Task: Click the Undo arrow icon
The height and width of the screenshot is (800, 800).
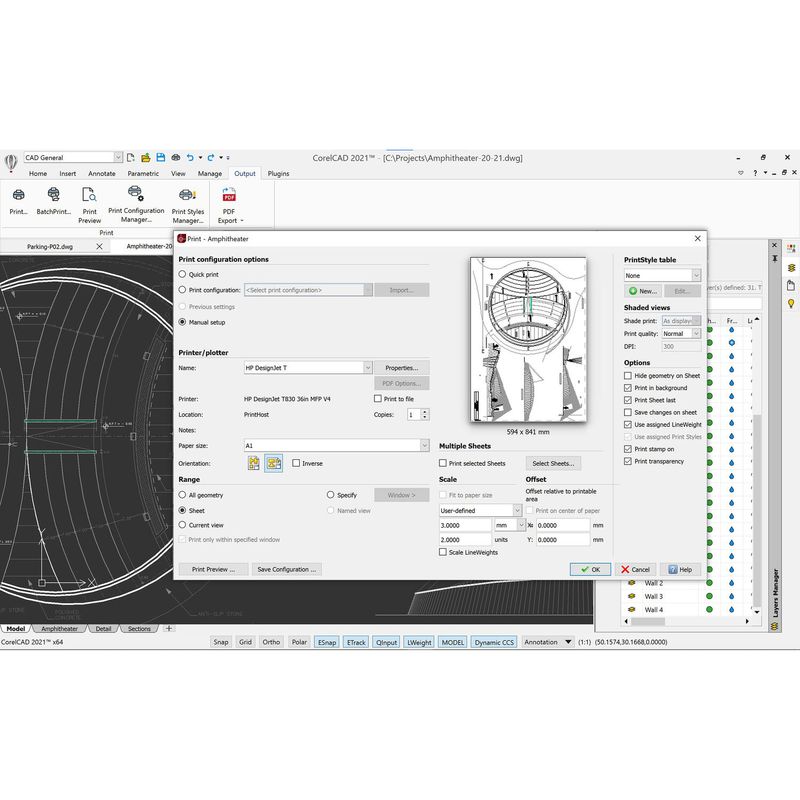Action: pyautogui.click(x=190, y=158)
